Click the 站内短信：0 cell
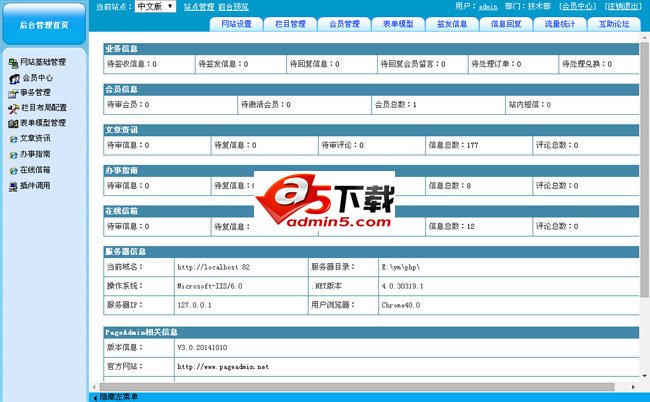The height and width of the screenshot is (402, 650). pyautogui.click(x=572, y=105)
